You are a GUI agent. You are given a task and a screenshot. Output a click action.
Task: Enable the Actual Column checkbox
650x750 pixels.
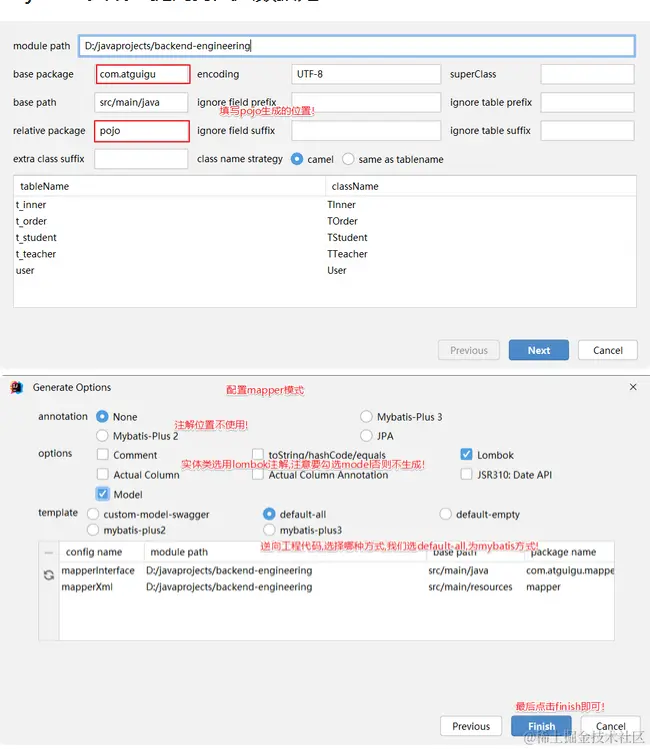[x=102, y=474]
